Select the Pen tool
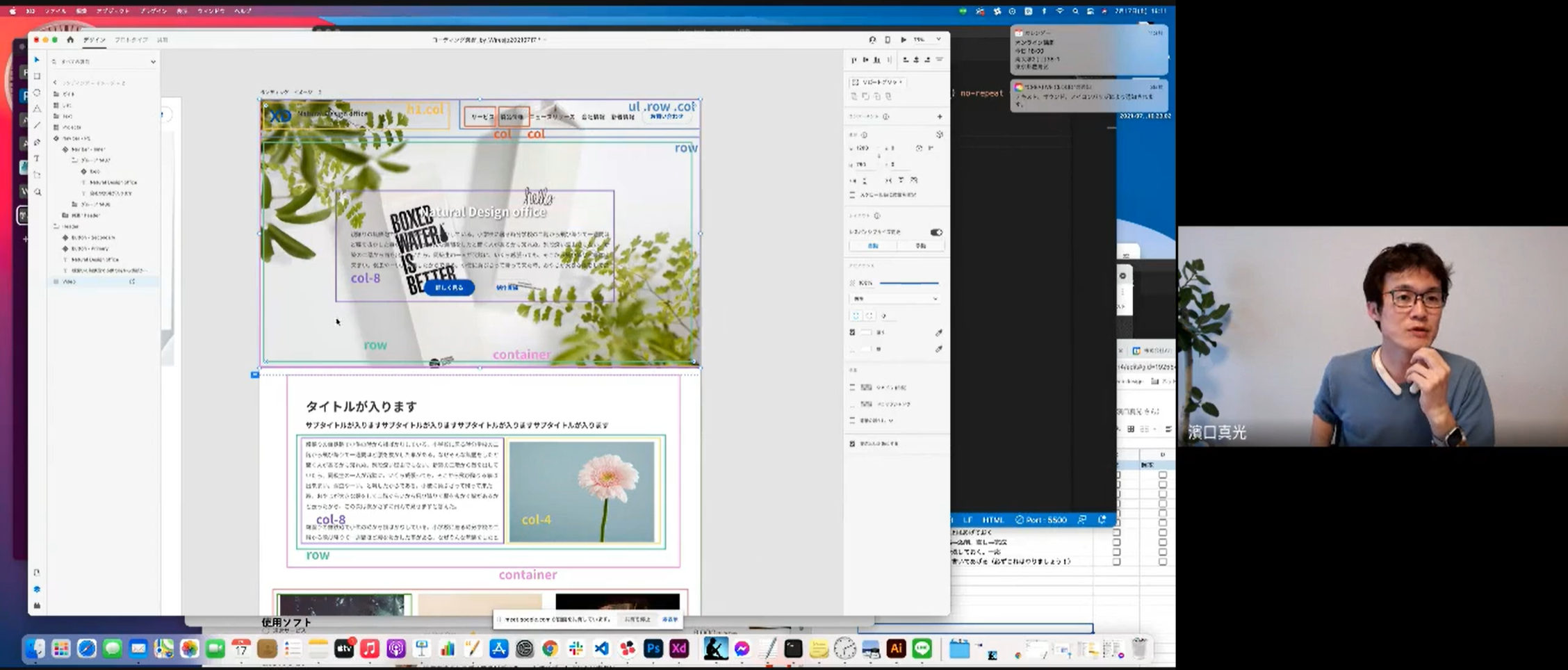This screenshot has width=1568, height=670. tap(38, 142)
